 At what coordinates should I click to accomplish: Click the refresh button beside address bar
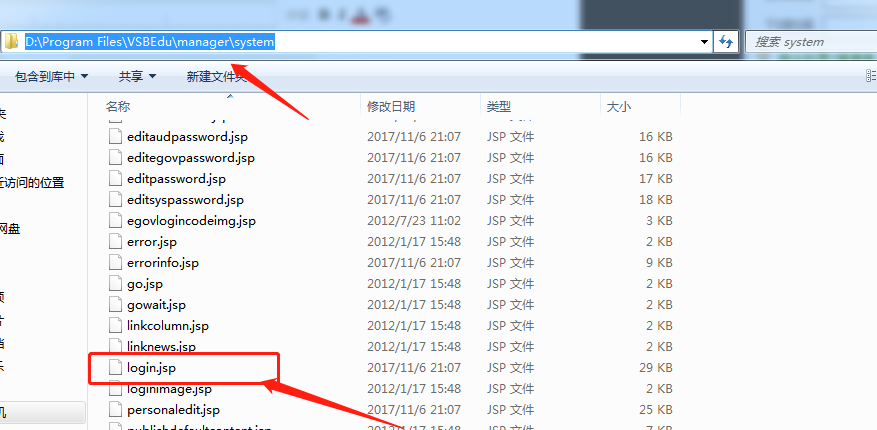pos(726,41)
